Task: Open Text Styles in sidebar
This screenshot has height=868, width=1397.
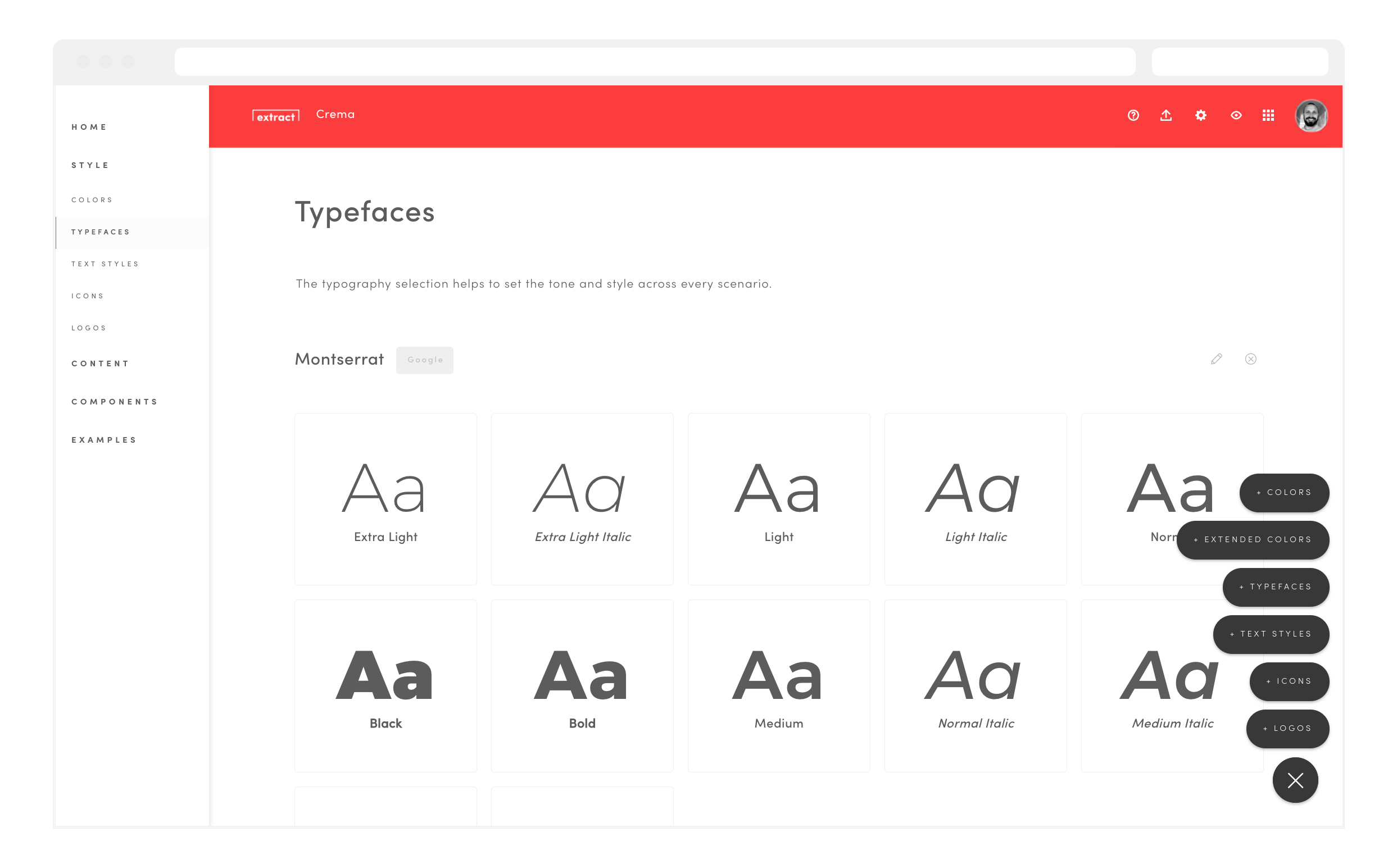Action: coord(105,264)
